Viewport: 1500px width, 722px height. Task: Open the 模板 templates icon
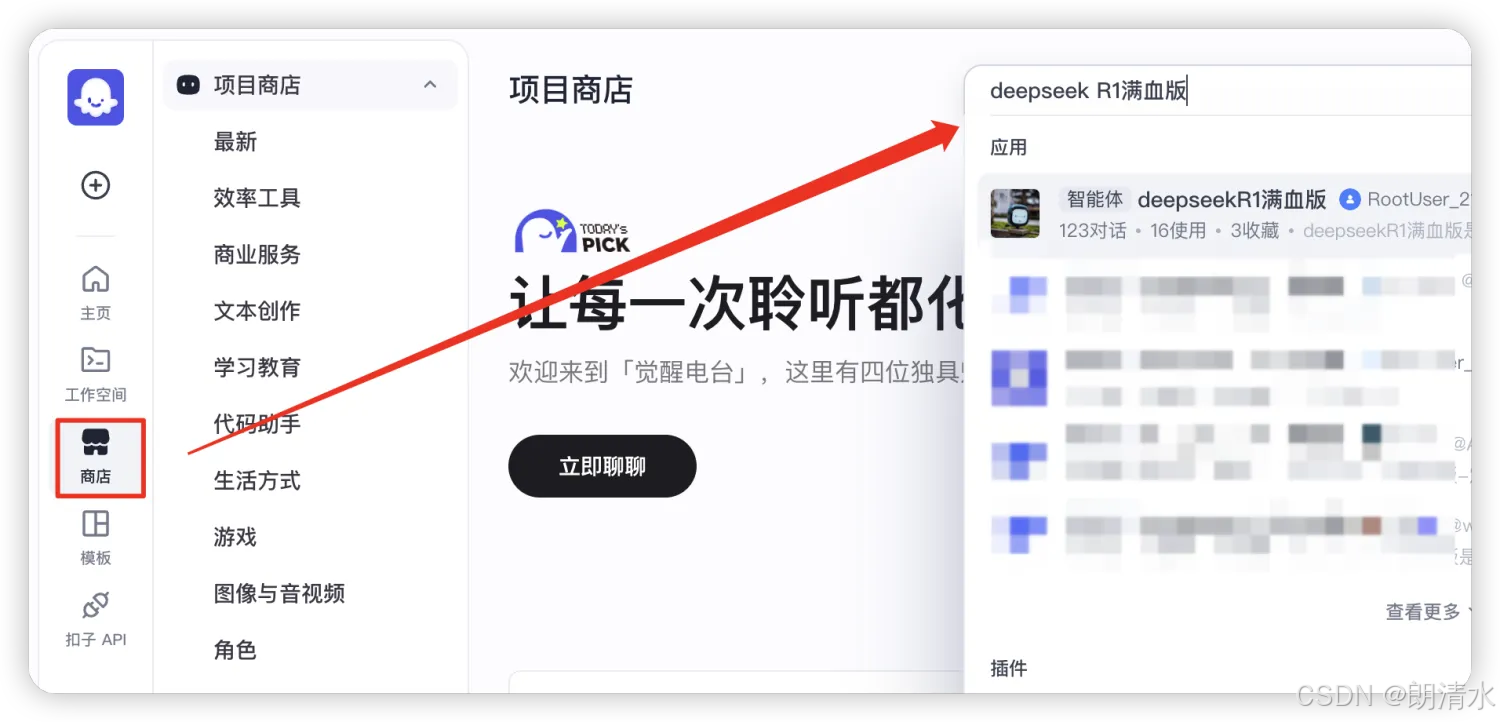point(96,524)
